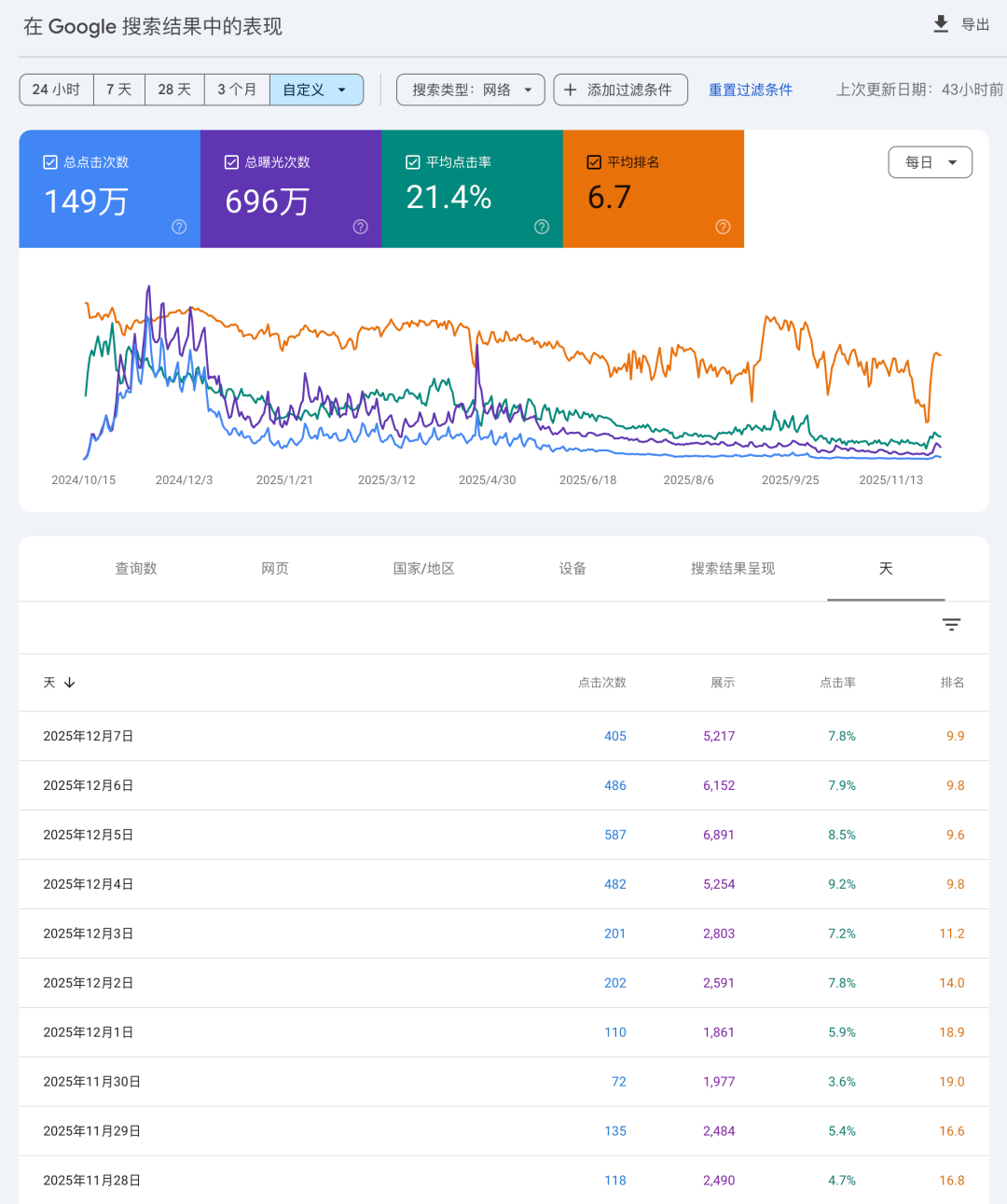Click the help icon on the 平均点击率 card
Screen dimensions: 1007x1204
point(541,227)
